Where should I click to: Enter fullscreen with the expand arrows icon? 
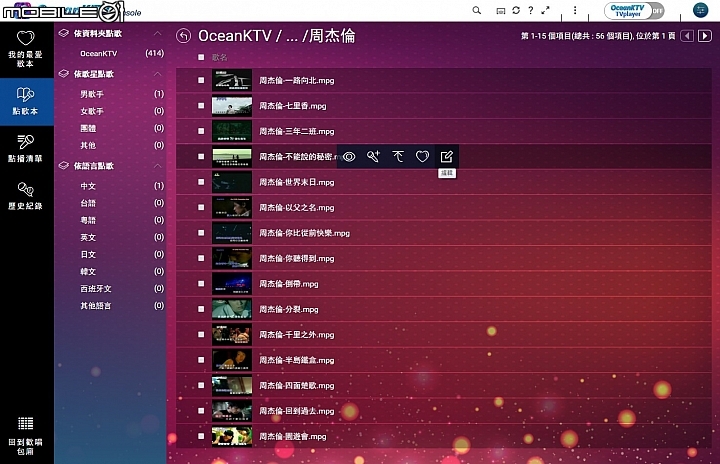click(x=546, y=10)
